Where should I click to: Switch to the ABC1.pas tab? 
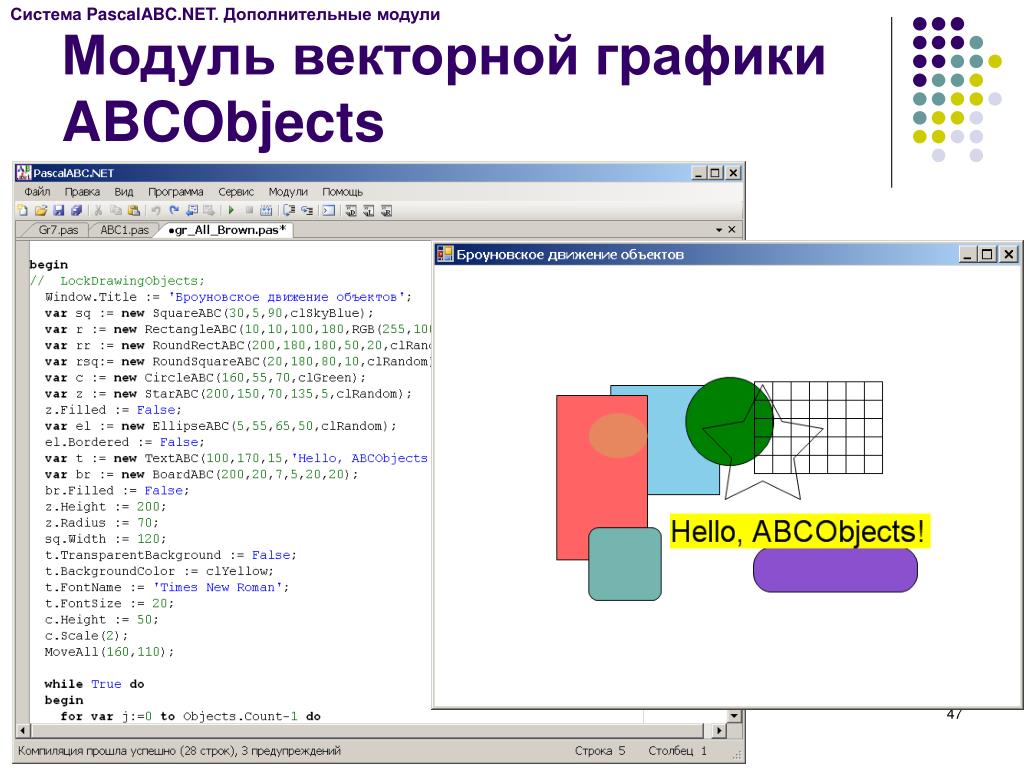tap(124, 230)
